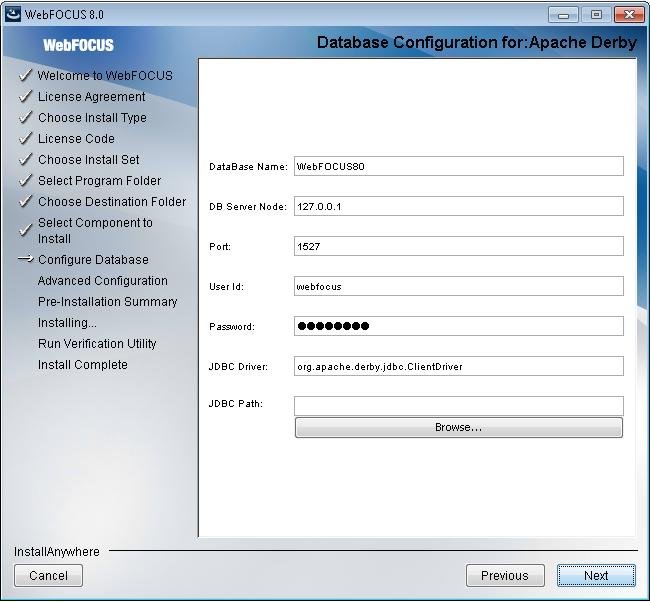The height and width of the screenshot is (602, 650).
Task: Click the Pre-Installation Summary step label
Action: [108, 301]
